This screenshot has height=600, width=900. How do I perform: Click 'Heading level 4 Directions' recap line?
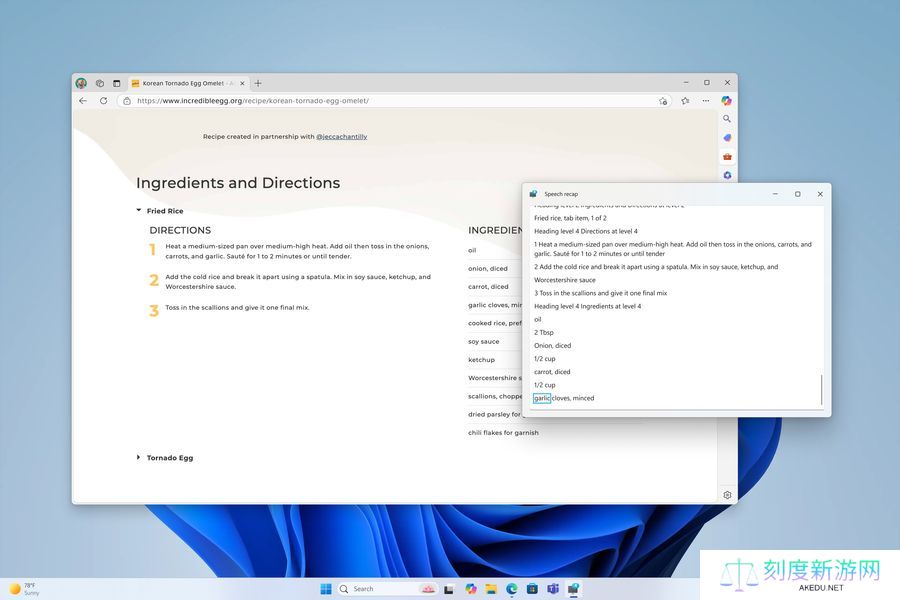[585, 231]
